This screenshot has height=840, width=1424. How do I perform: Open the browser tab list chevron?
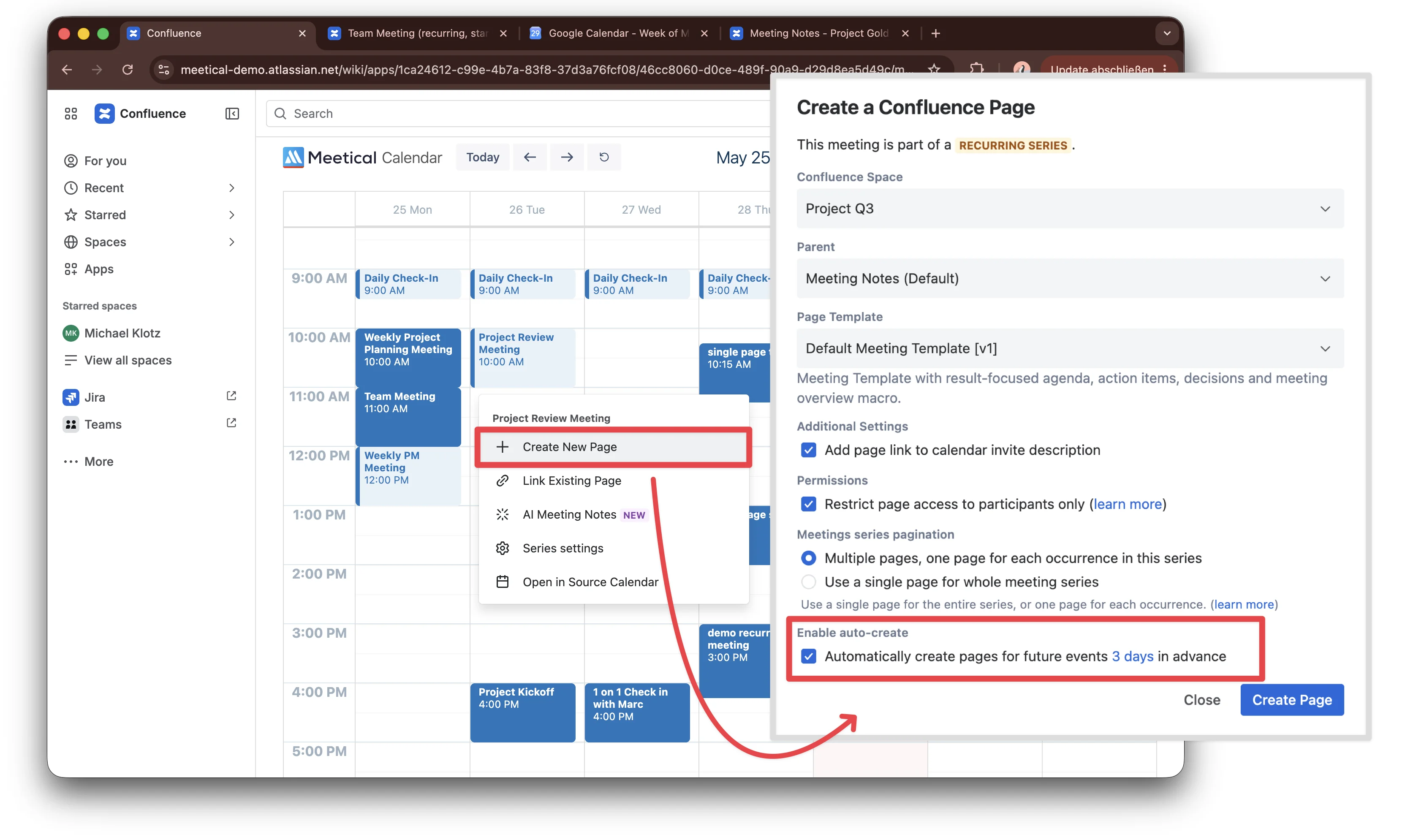(x=1166, y=33)
